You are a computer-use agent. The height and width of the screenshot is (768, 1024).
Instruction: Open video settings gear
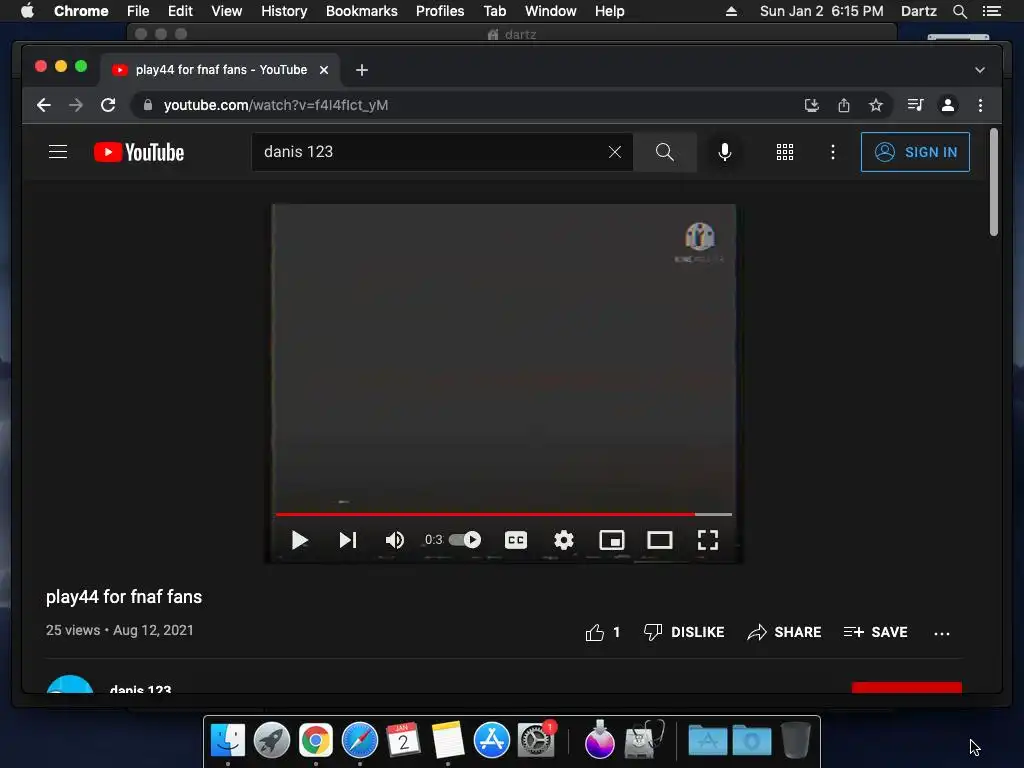(x=564, y=540)
